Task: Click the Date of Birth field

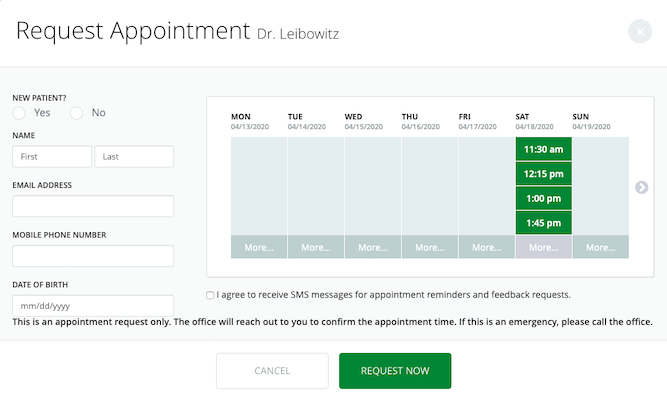Action: 93,306
